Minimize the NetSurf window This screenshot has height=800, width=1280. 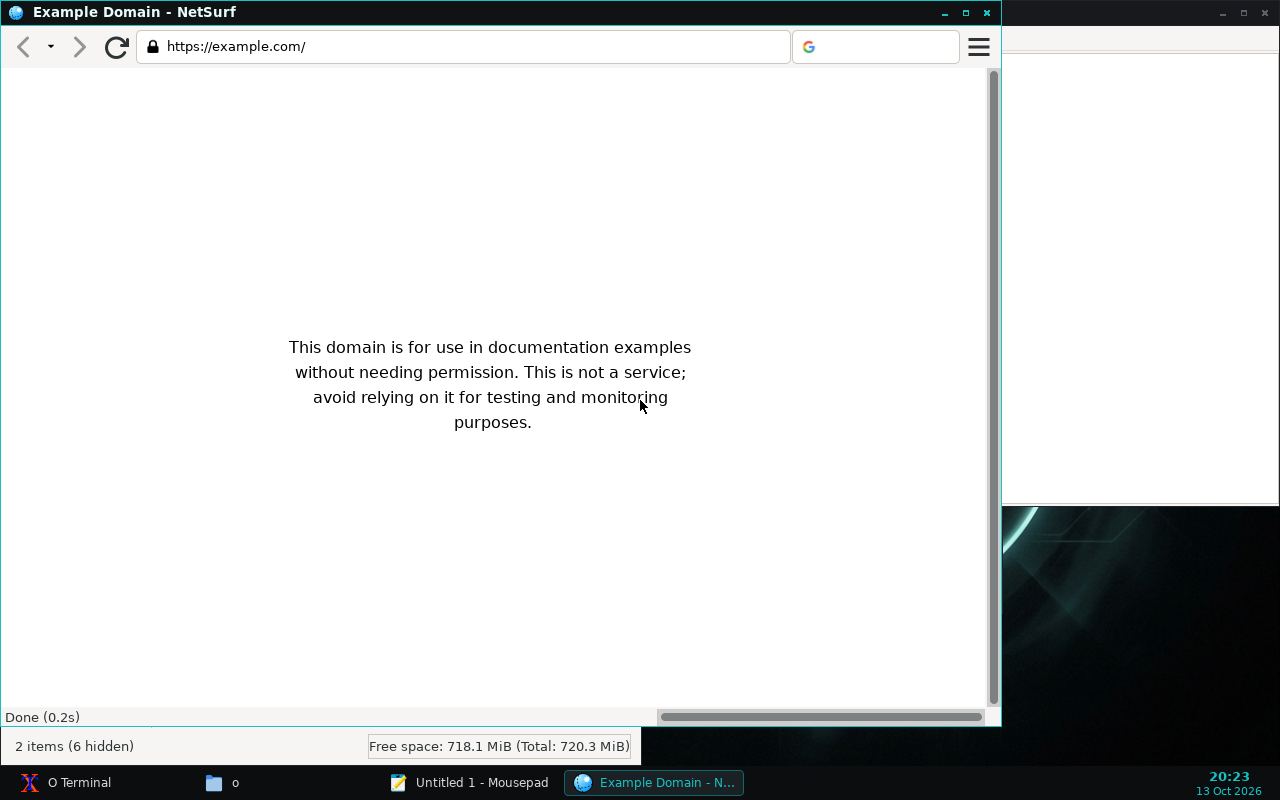click(945, 13)
